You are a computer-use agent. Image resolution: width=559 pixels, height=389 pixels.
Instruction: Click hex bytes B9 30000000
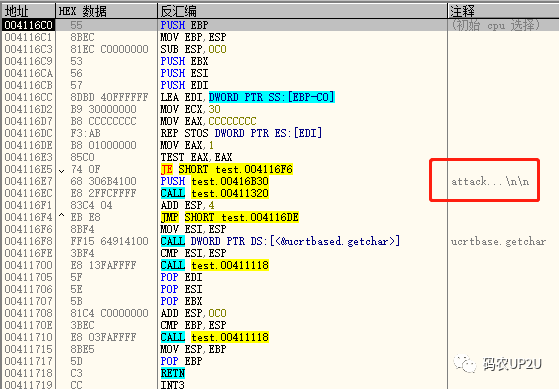(103, 109)
